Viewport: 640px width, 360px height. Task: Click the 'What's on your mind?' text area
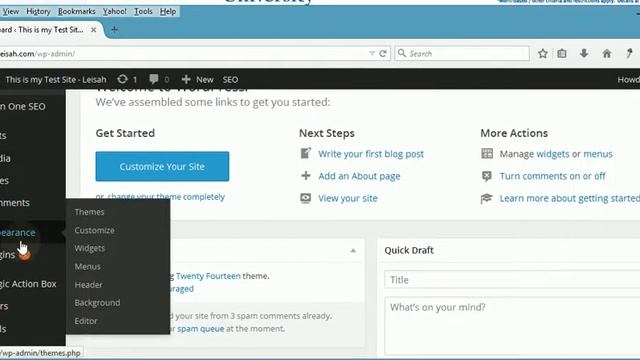(512, 327)
